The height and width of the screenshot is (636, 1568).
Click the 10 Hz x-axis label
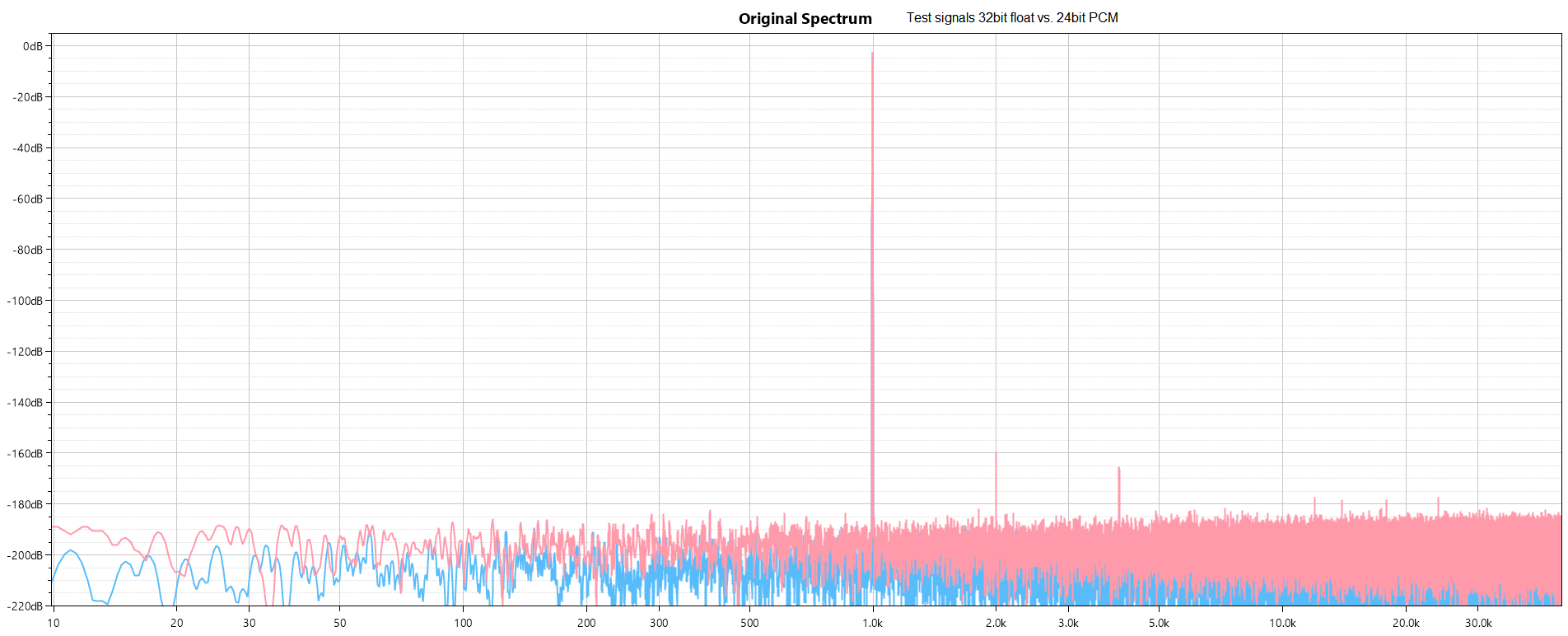pos(54,623)
